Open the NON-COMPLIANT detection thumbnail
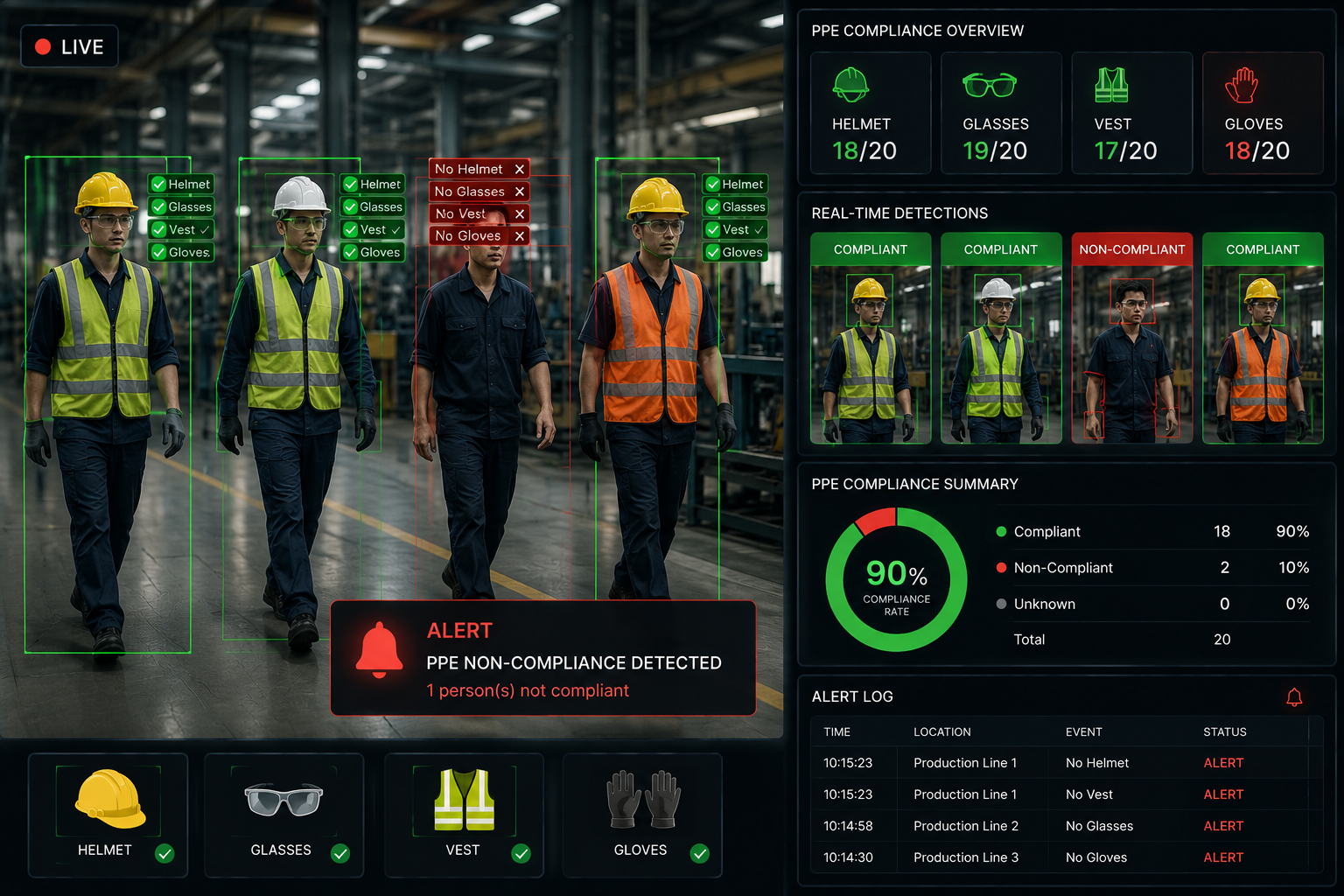This screenshot has height=896, width=1344. 1132,338
